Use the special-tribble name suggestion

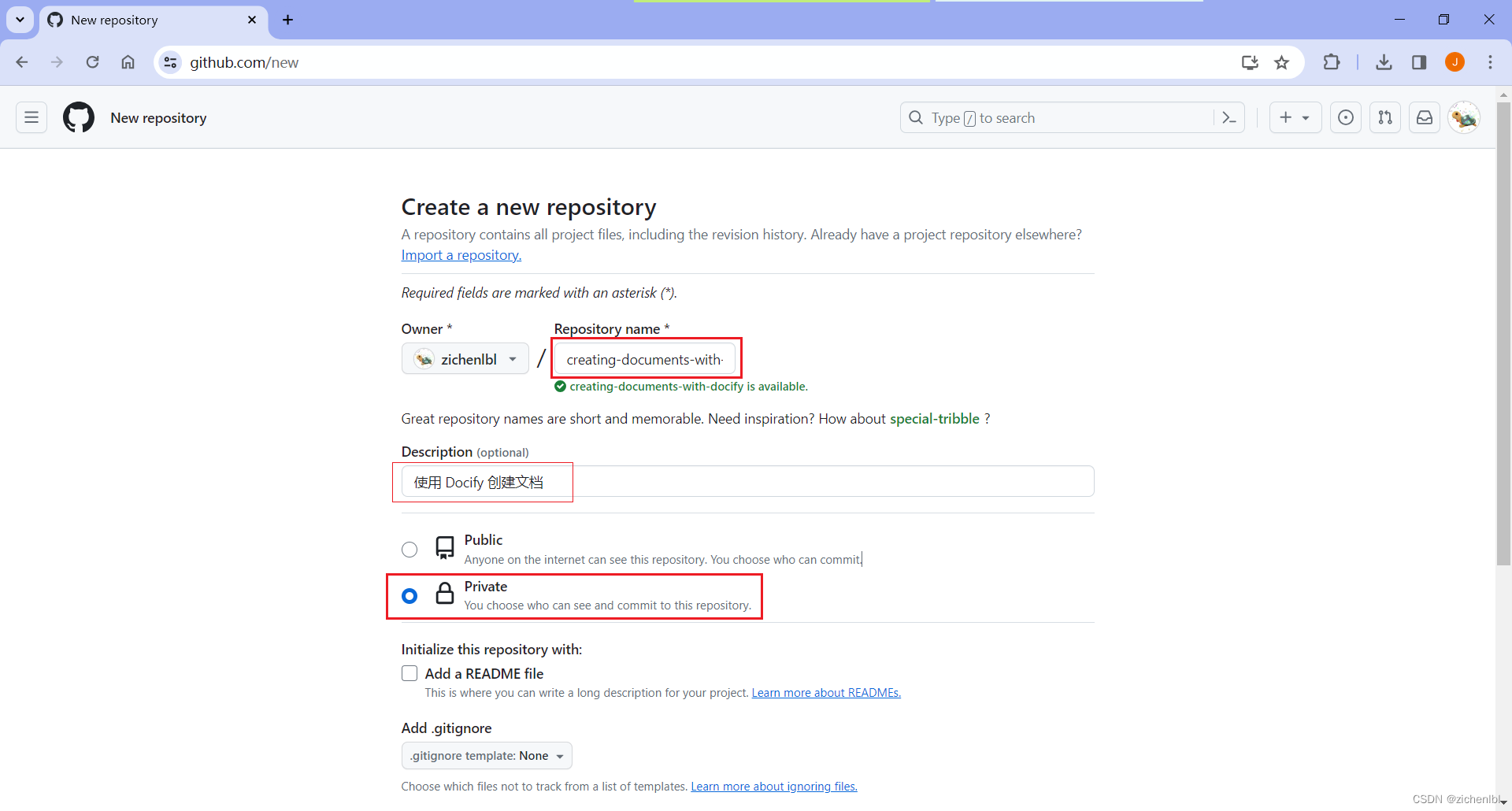coord(935,419)
